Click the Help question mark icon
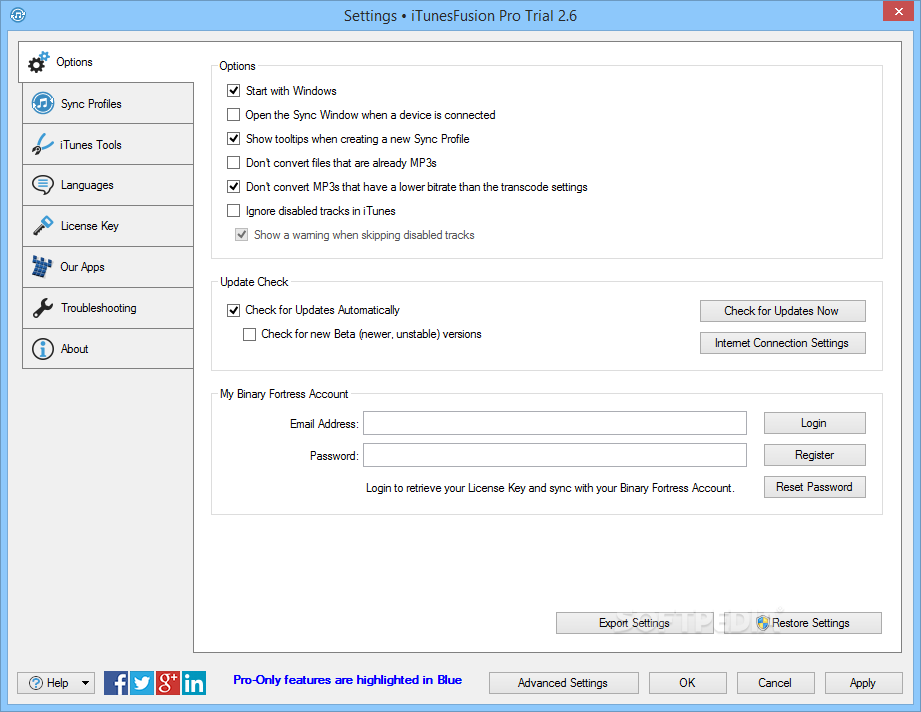The width and height of the screenshot is (921, 712). click(36, 683)
